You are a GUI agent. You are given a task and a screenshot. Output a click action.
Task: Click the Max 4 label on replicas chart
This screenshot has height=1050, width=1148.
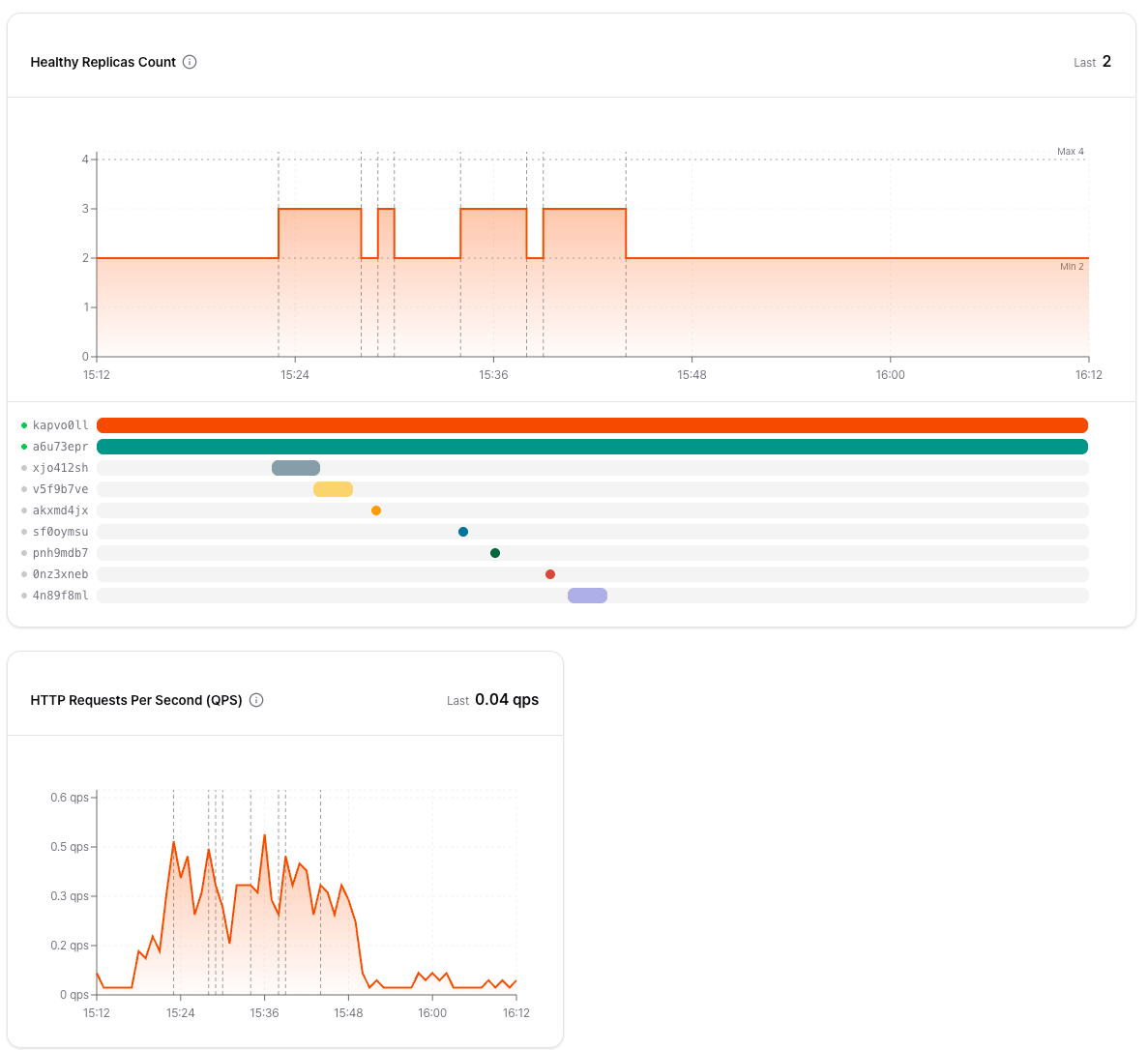(1071, 152)
